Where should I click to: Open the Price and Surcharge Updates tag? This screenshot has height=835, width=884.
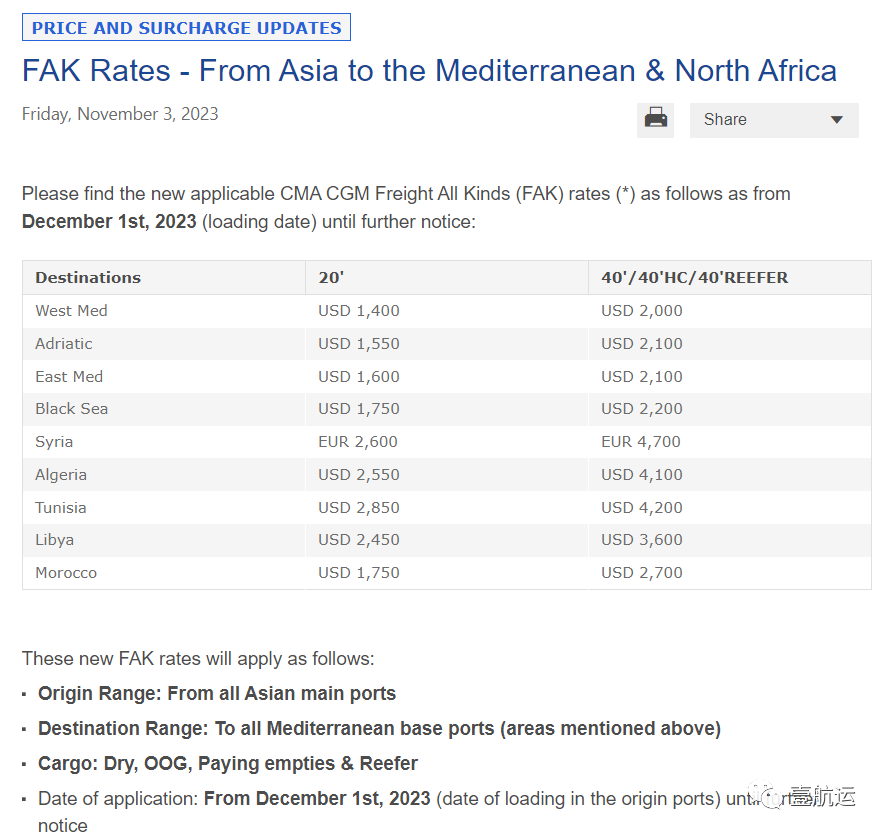point(187,28)
